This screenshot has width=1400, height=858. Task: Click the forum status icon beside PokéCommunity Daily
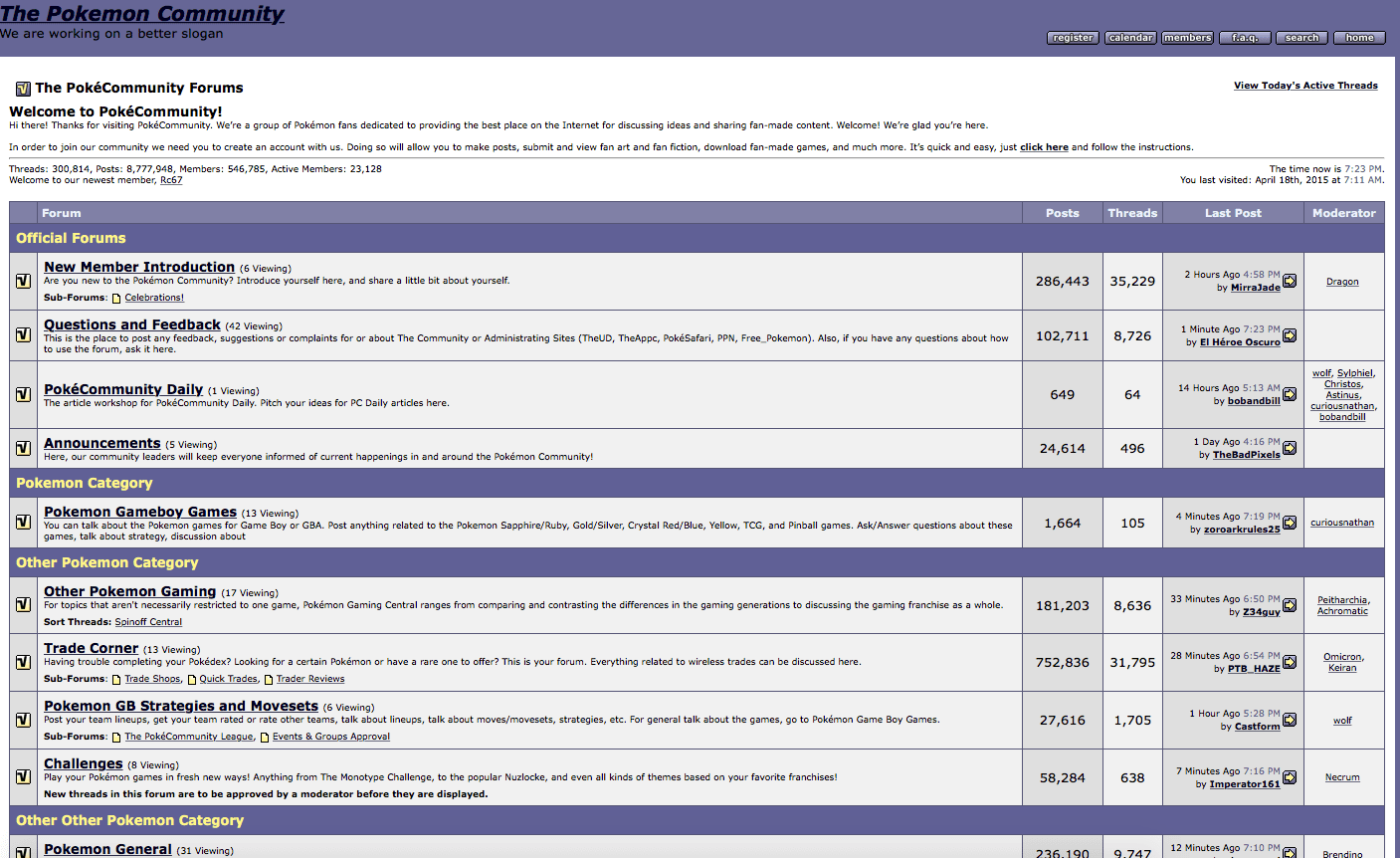(23, 394)
